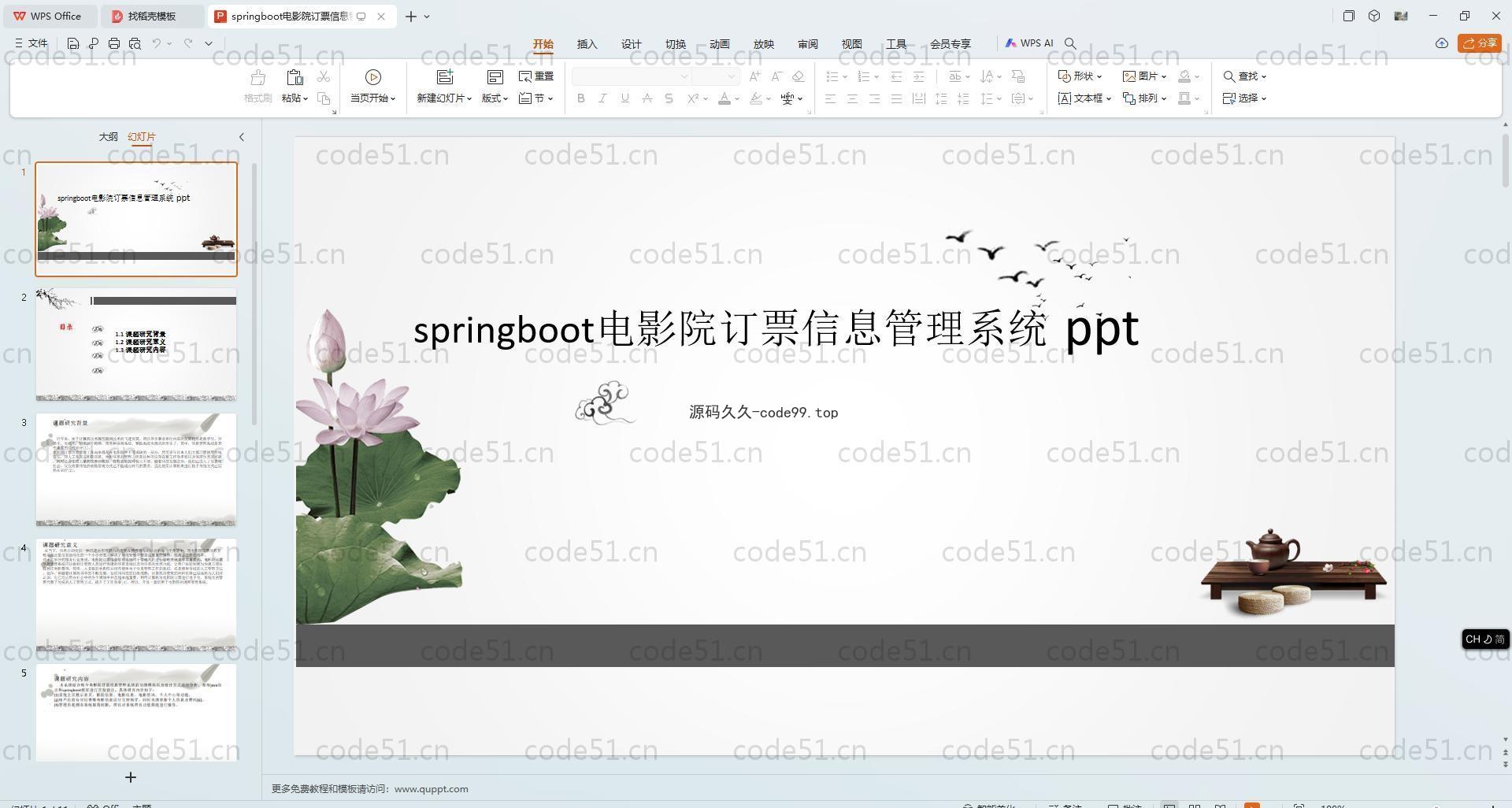Click the line spacing icon
The image size is (1512, 808).
coord(986,98)
